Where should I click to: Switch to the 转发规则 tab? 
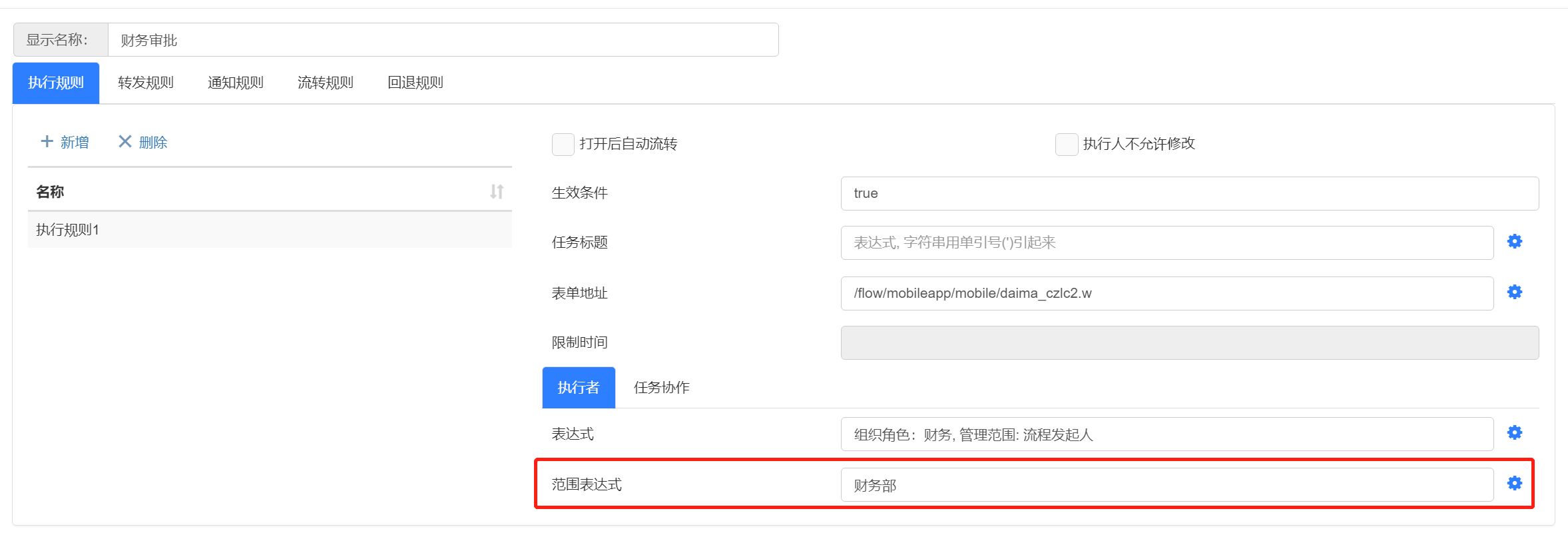pyautogui.click(x=145, y=83)
